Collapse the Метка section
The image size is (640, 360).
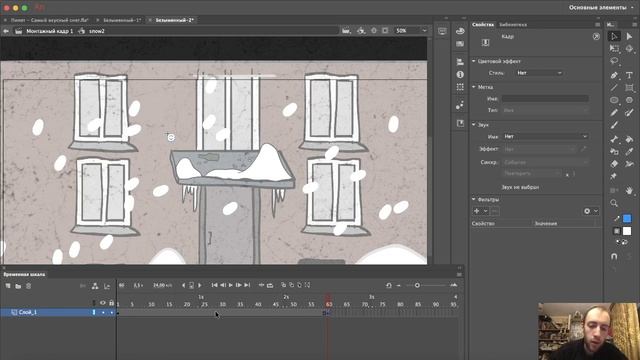[x=474, y=87]
